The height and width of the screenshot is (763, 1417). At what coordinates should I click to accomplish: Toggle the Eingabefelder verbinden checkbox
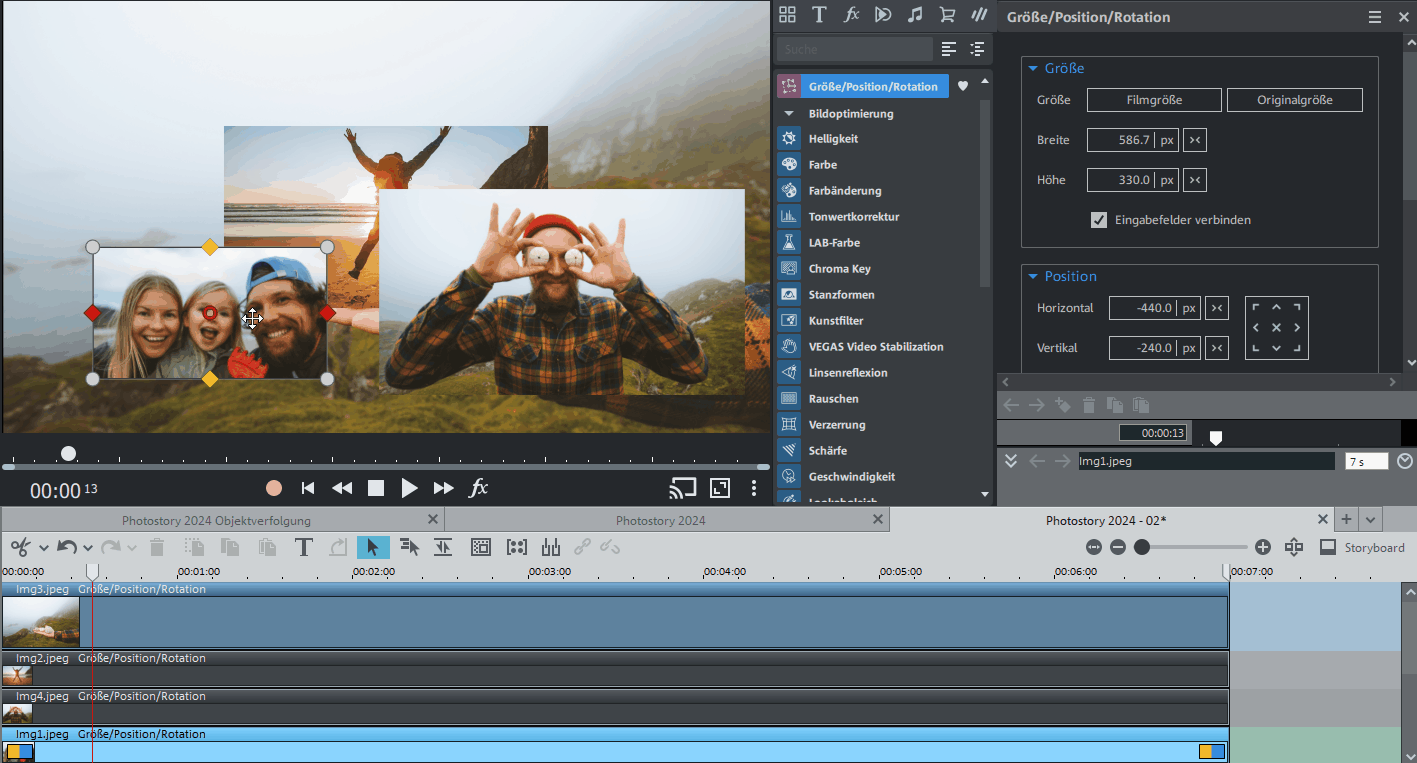[1099, 220]
